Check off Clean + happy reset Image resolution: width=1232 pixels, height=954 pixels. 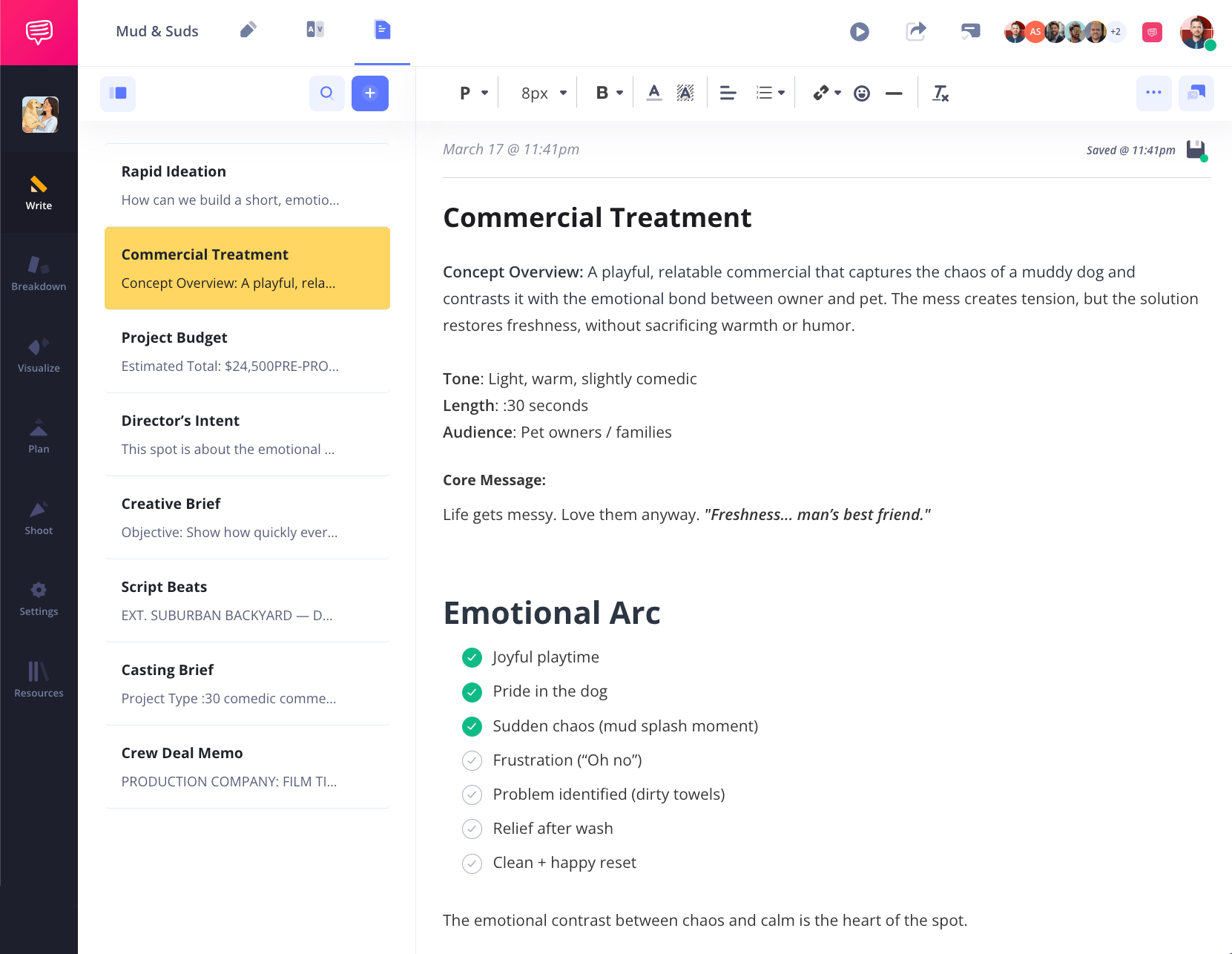472,863
